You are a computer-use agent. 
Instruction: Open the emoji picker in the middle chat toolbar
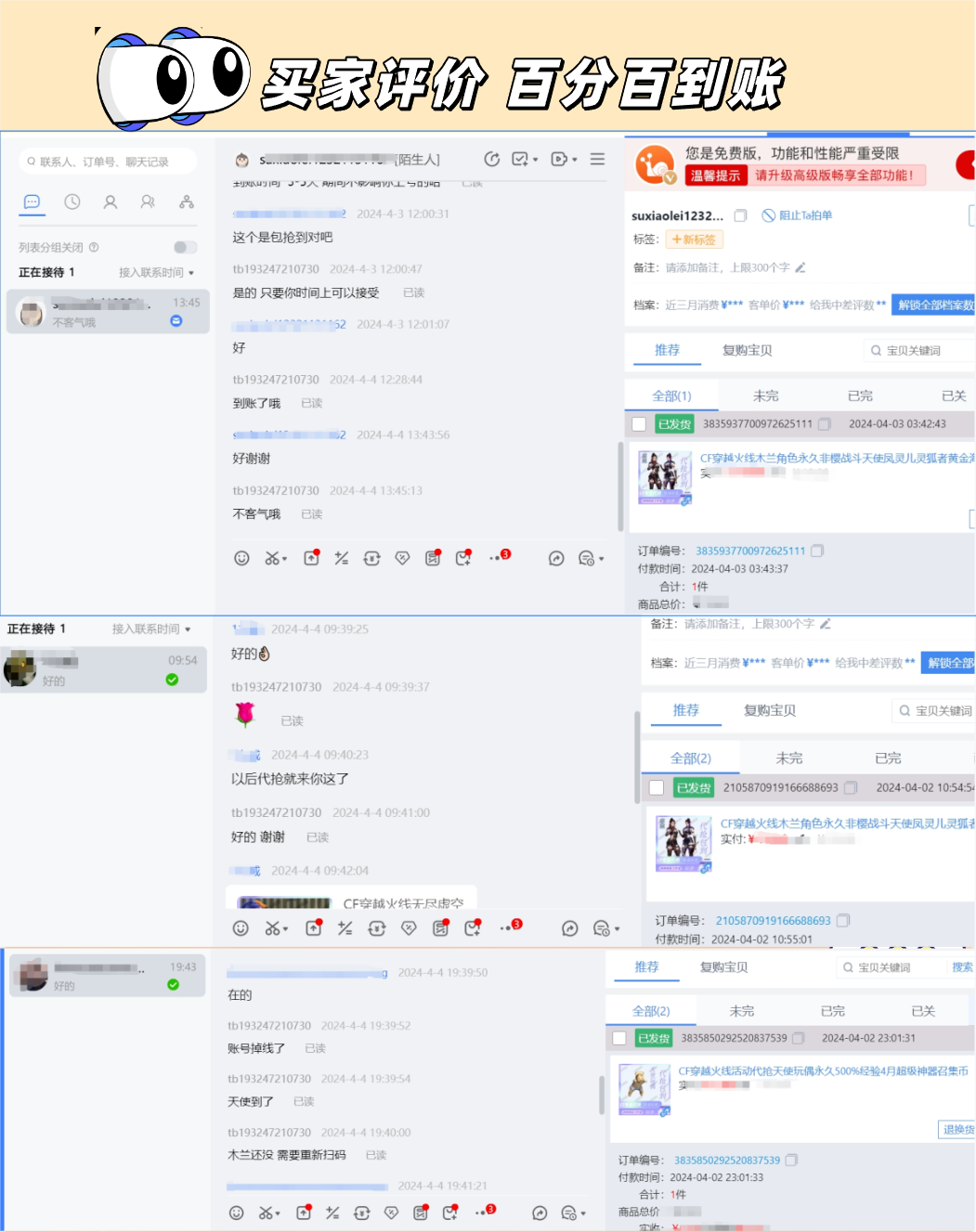241,928
